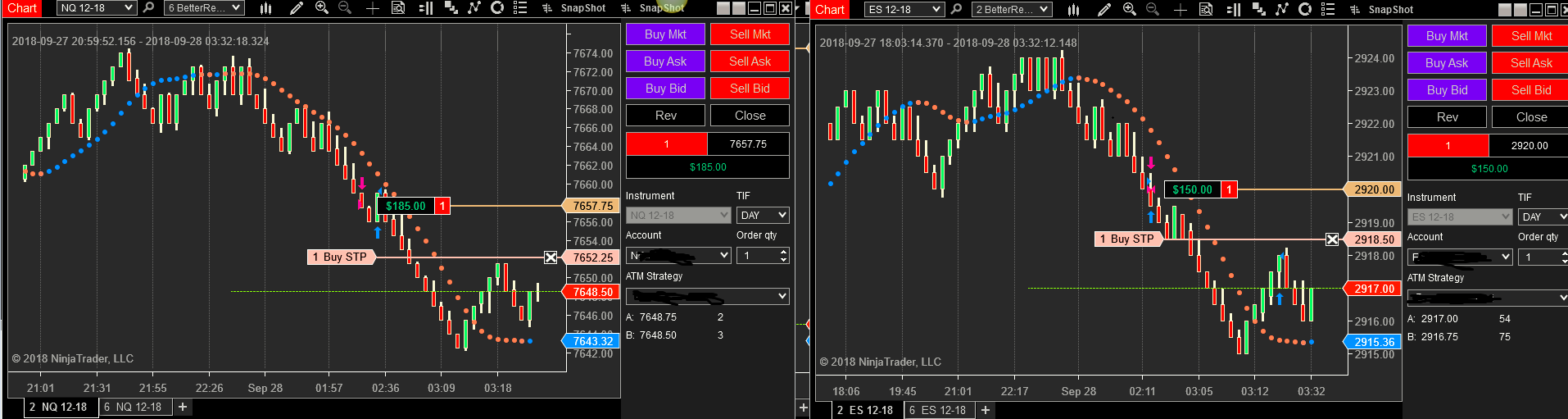Zoom out on the ES chart
Viewport: 1568px width, 419px height.
[x=1153, y=10]
